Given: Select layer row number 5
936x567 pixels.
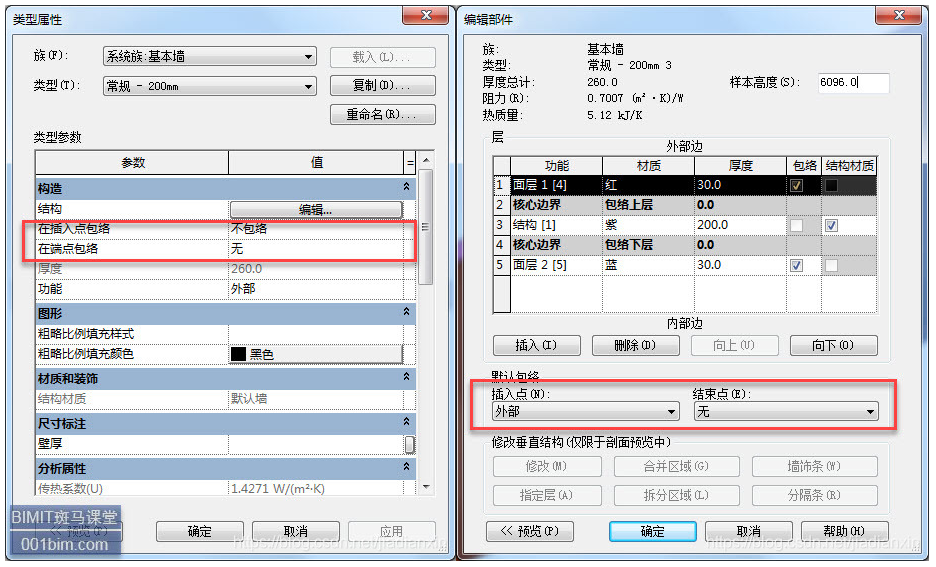Looking at the screenshot, I should [x=501, y=265].
